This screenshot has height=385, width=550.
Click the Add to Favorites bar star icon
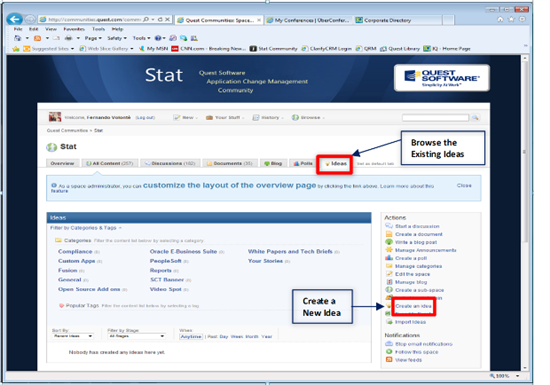(x=15, y=49)
